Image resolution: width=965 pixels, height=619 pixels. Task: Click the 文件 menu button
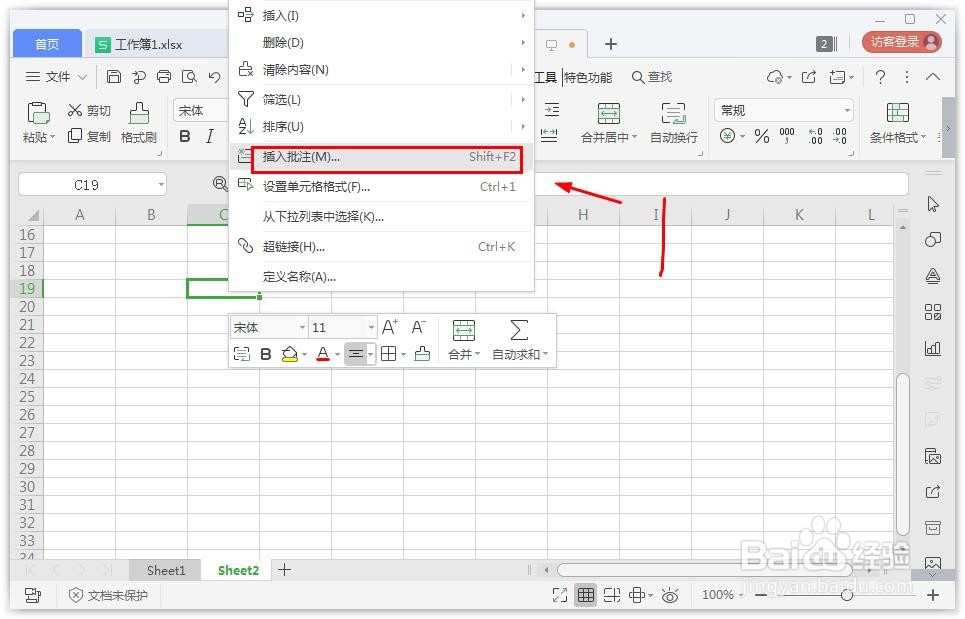click(55, 76)
